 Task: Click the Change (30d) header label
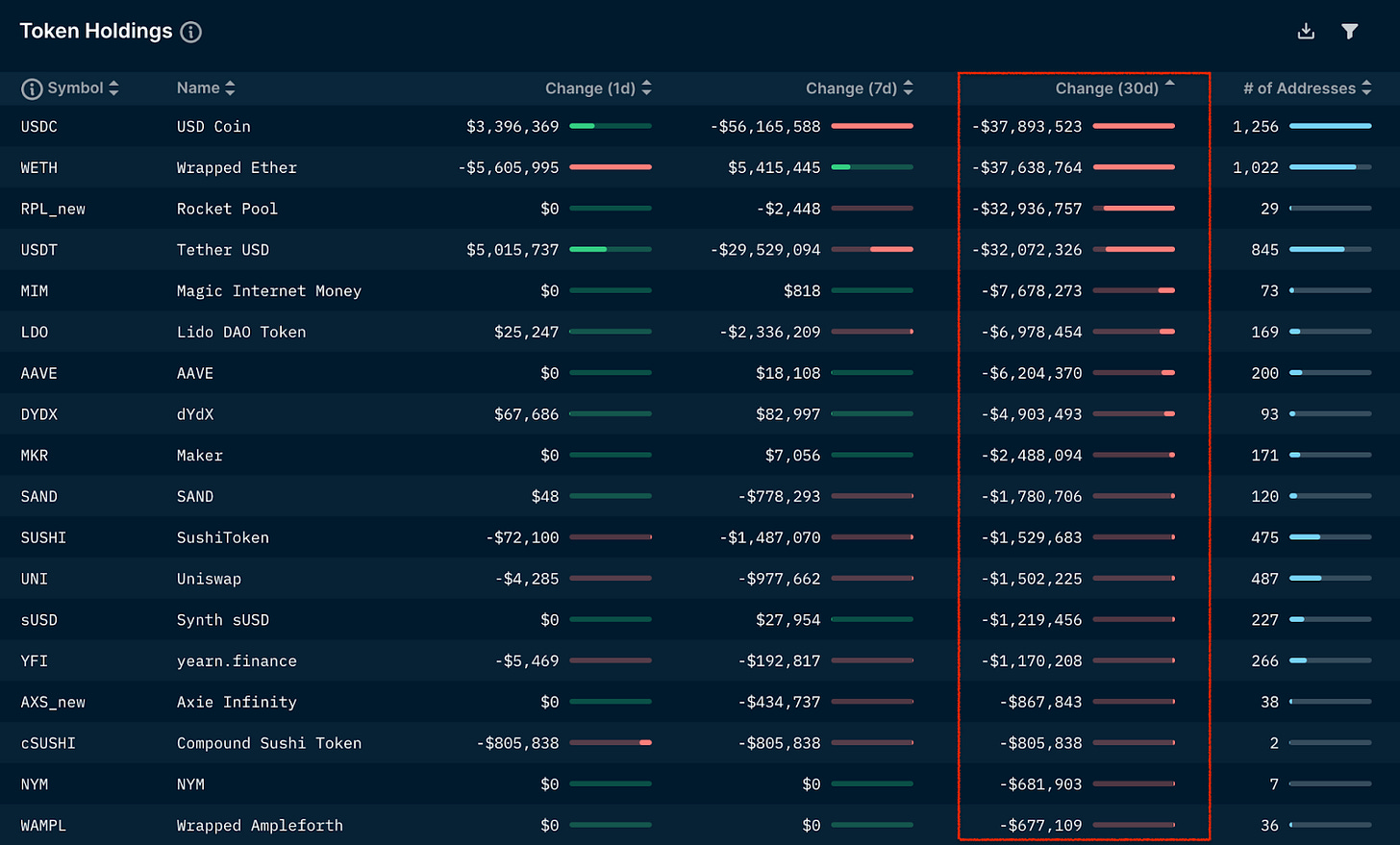point(1107,88)
